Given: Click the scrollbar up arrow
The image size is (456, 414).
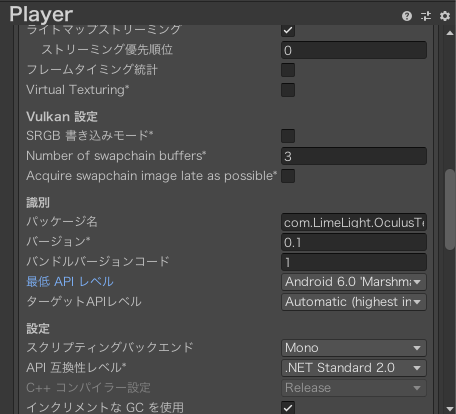Looking at the screenshot, I should tap(450, 33).
